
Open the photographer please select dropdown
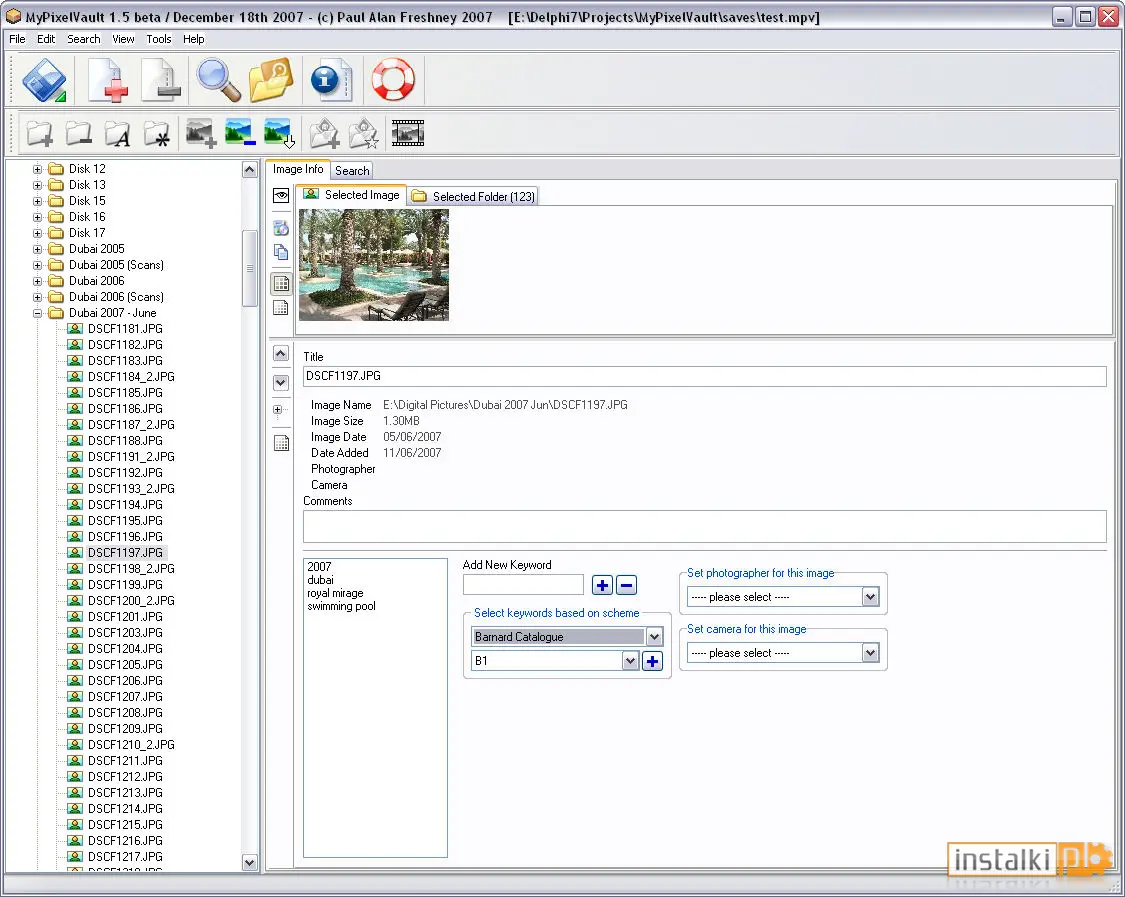pyautogui.click(x=870, y=596)
